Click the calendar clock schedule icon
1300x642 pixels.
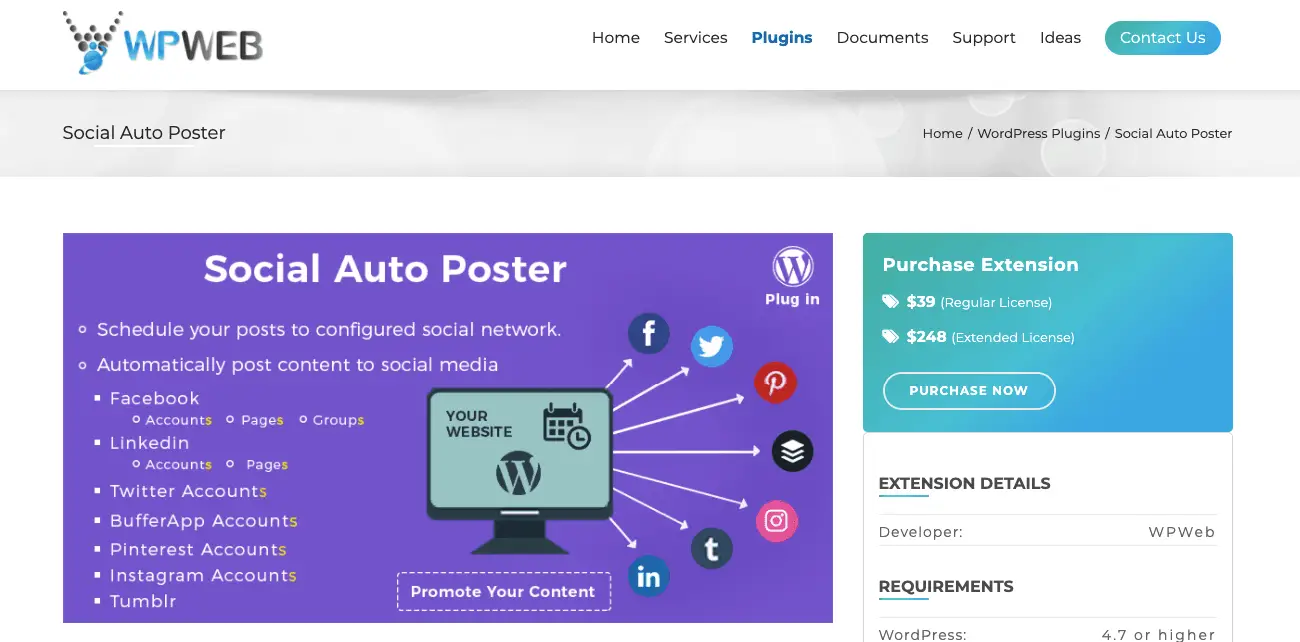point(567,425)
